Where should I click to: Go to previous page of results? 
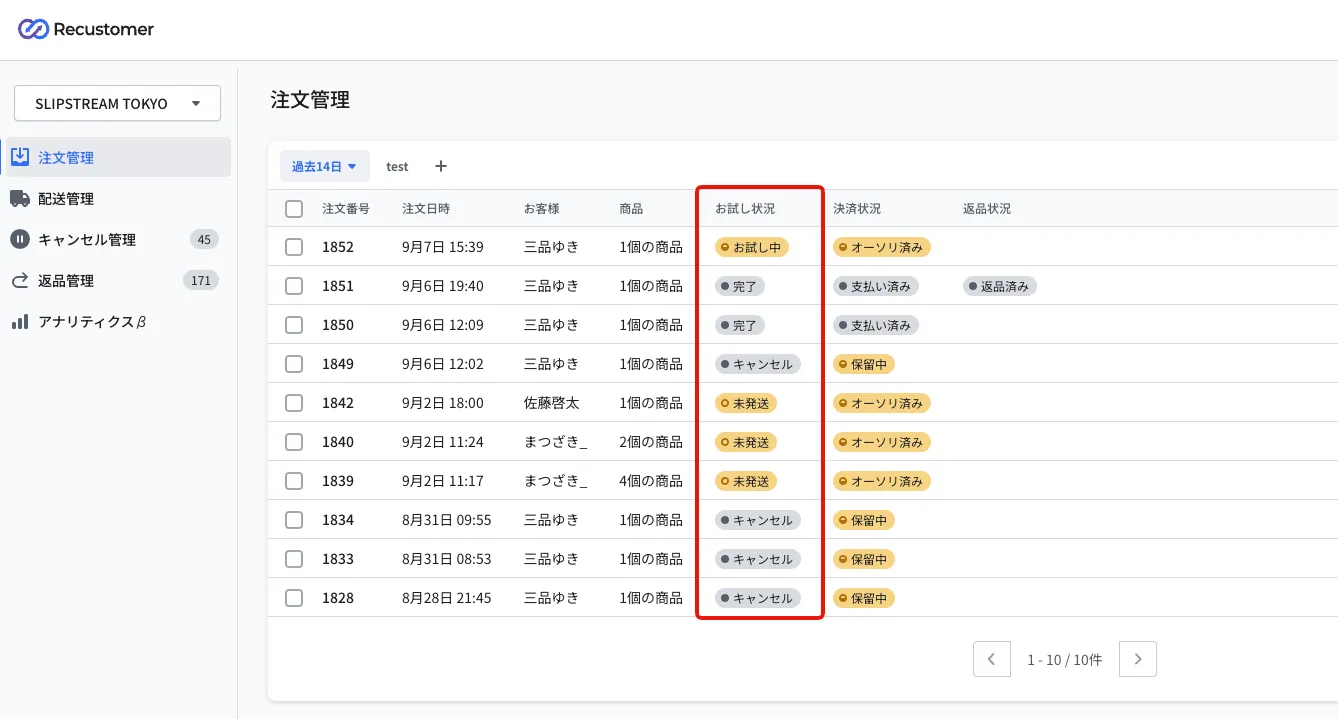pyautogui.click(x=992, y=659)
